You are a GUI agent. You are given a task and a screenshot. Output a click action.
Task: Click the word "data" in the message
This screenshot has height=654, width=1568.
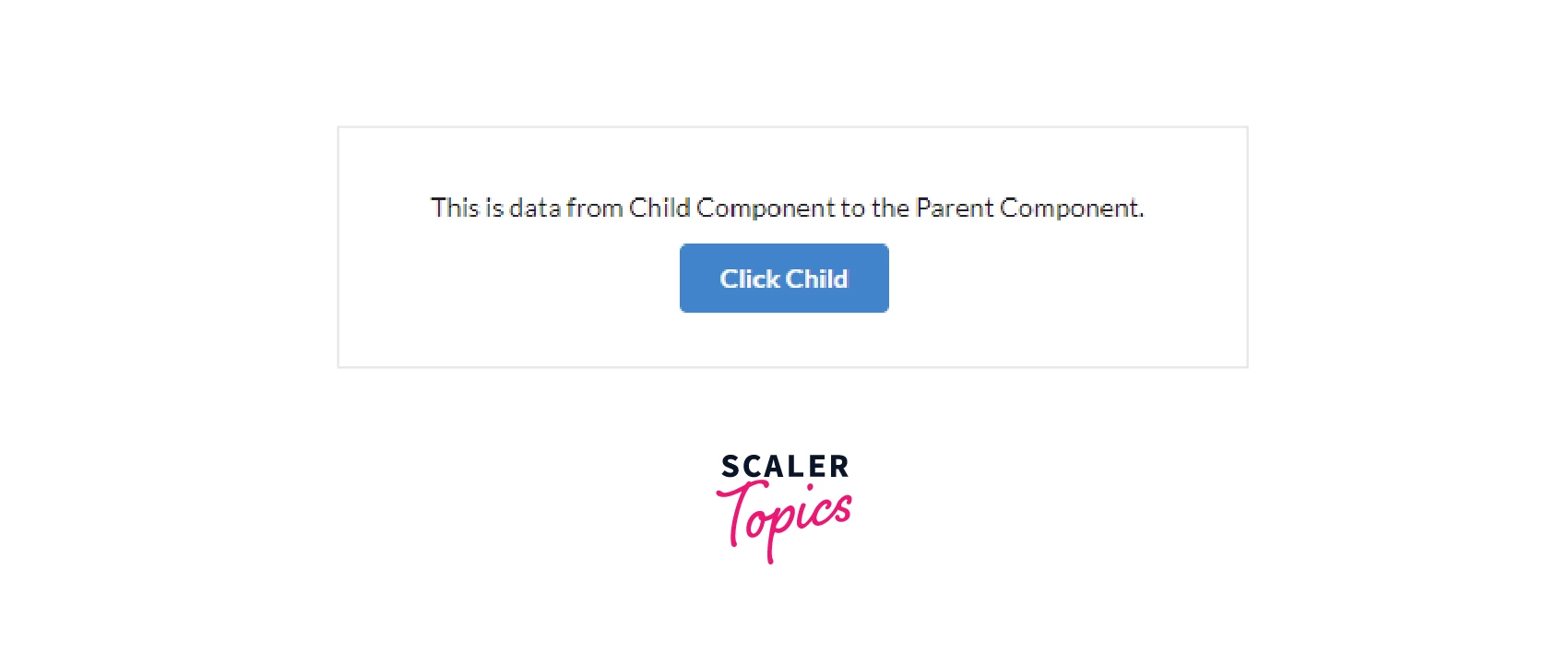tap(535, 208)
